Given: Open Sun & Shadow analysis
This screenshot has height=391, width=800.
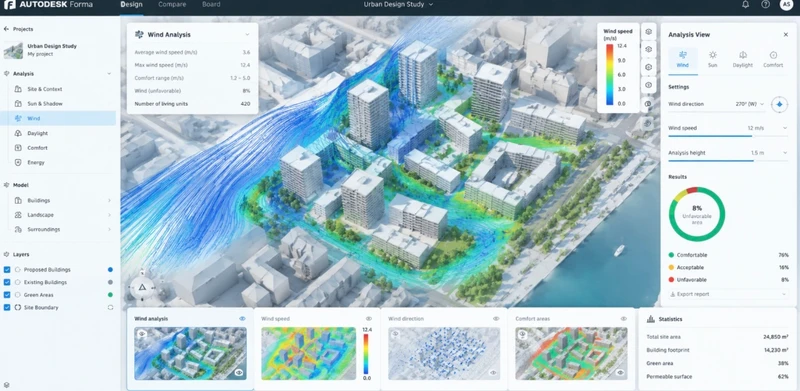Looking at the screenshot, I should [58, 104].
